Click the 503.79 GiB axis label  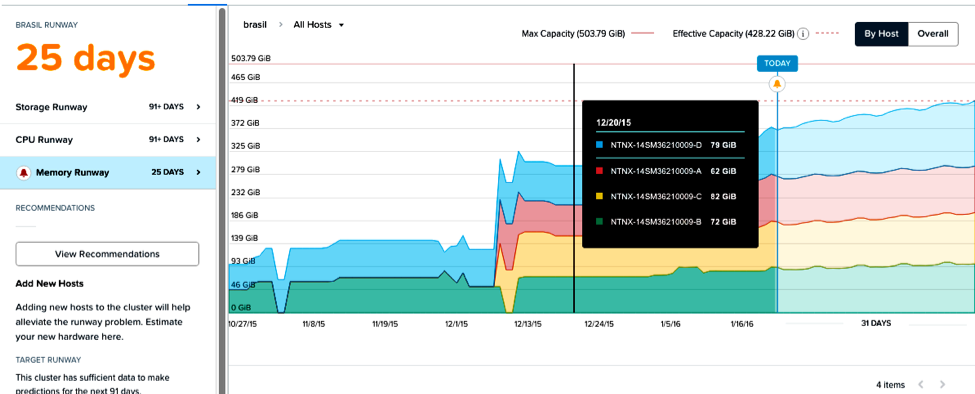[x=251, y=58]
